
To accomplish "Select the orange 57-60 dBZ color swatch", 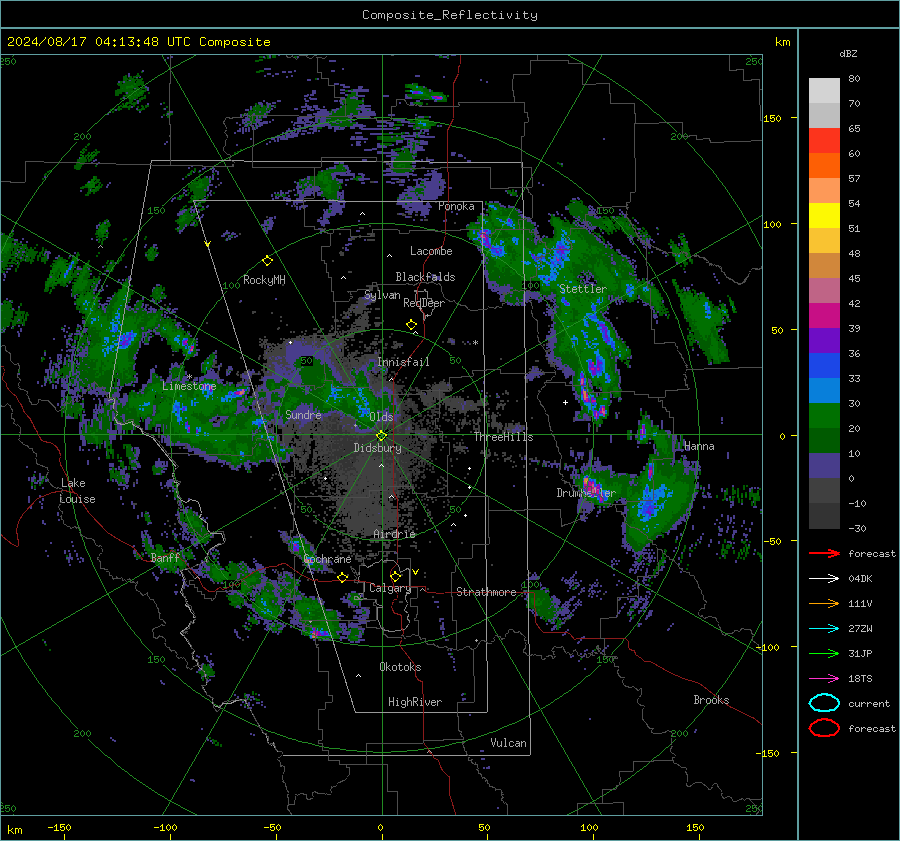I will point(824,166).
